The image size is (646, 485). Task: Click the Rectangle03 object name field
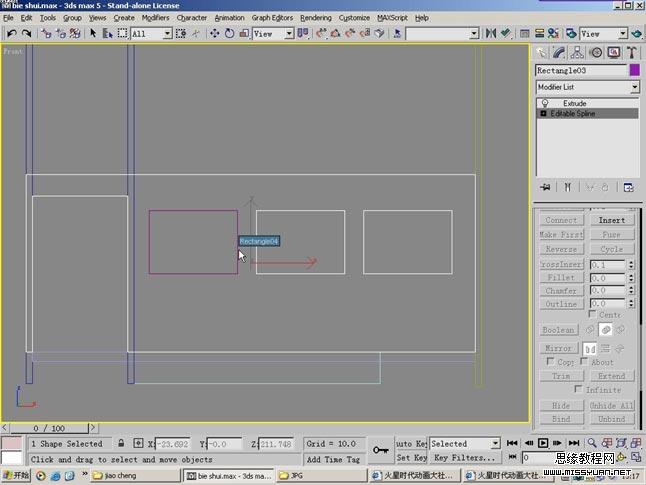pos(581,70)
